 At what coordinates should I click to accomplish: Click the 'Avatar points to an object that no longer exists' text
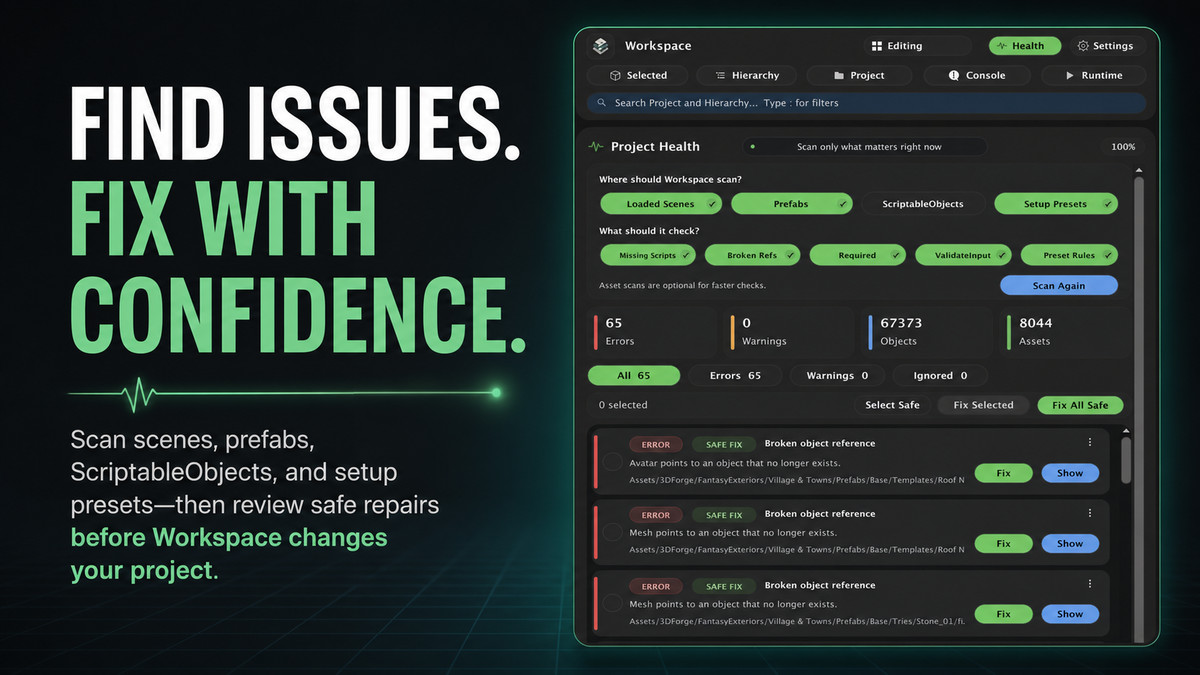734,463
